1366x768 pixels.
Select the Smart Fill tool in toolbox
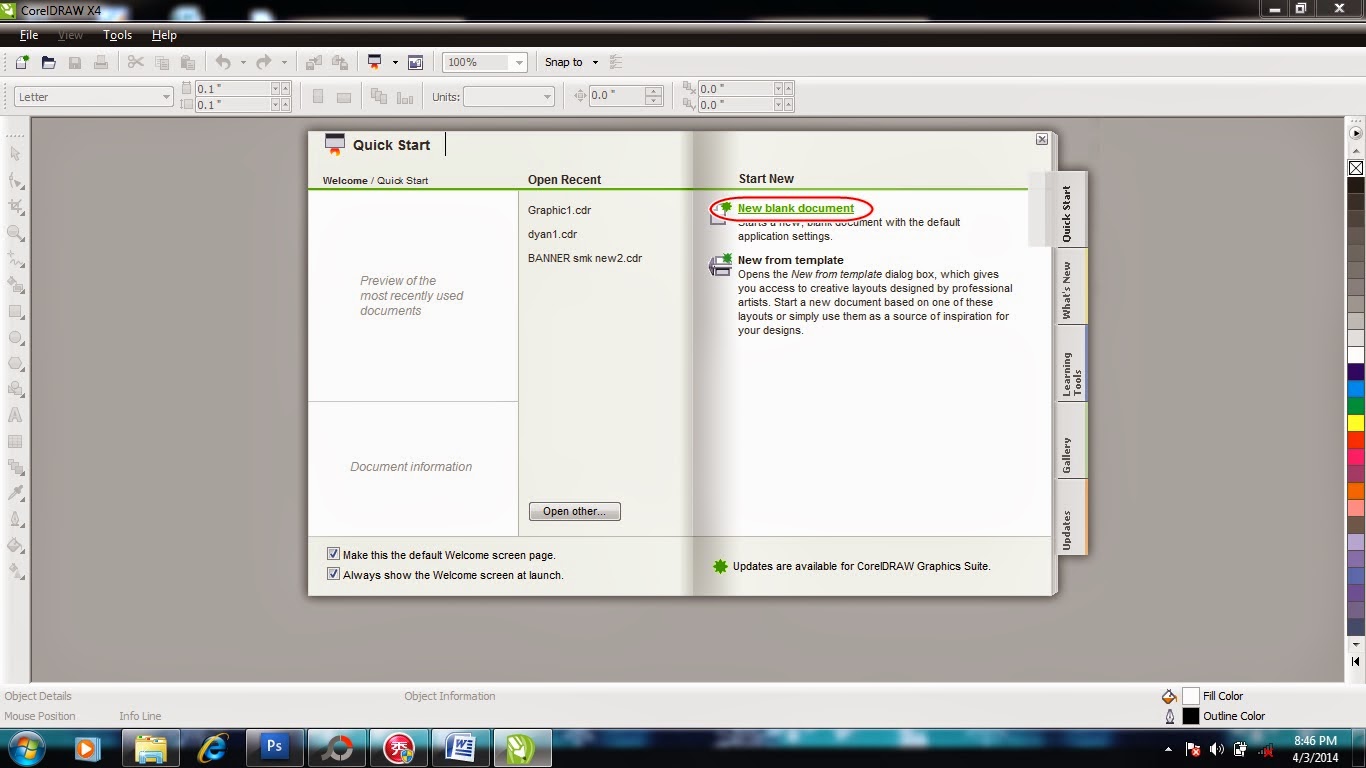pos(15,284)
